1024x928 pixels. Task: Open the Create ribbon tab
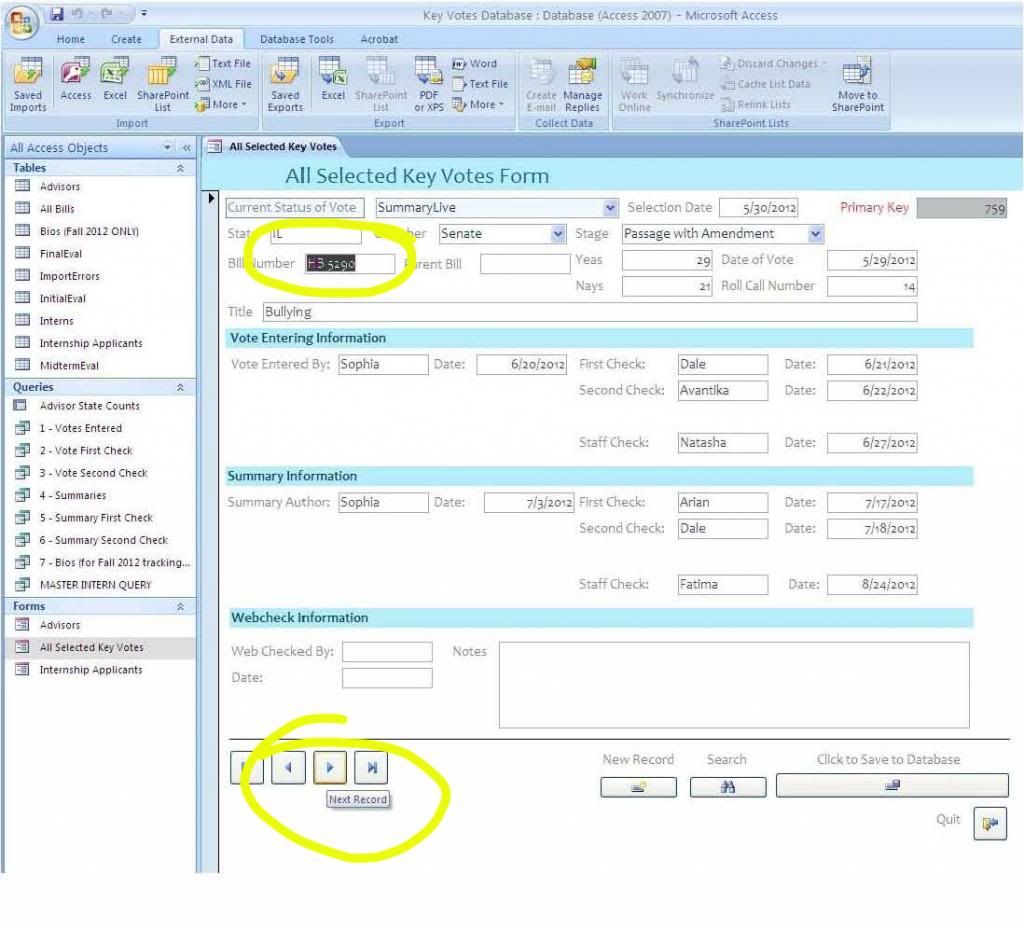click(x=126, y=39)
